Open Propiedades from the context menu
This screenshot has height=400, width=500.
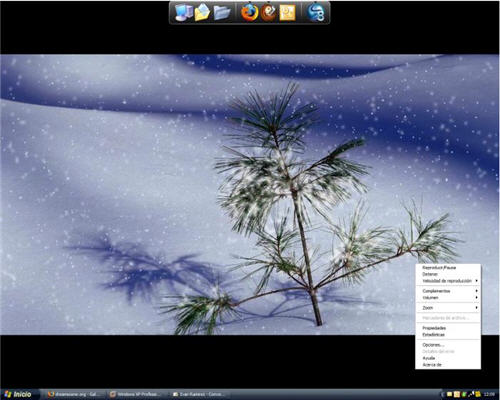(448, 328)
